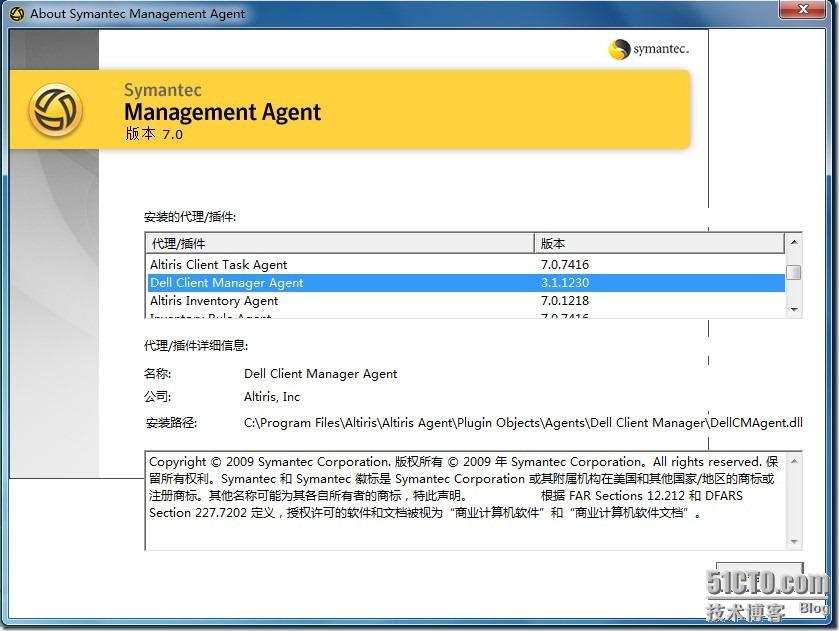This screenshot has width=839, height=631.
Task: Close the About Symantec Management Agent window
Action: (802, 9)
